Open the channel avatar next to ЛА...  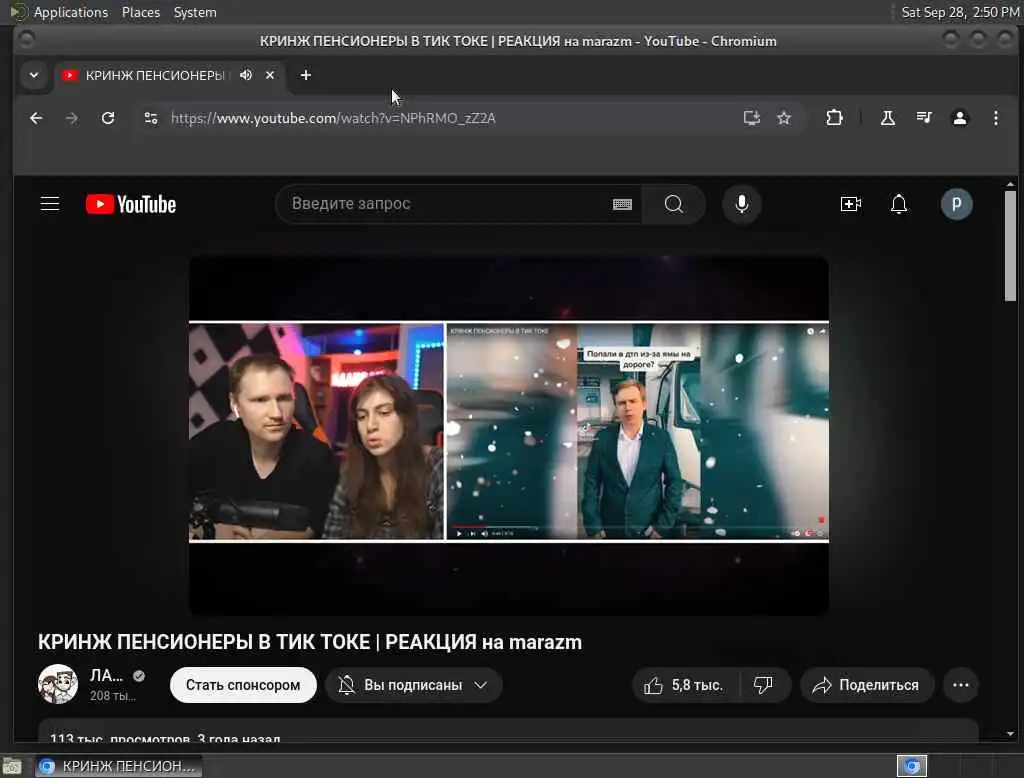(57, 684)
